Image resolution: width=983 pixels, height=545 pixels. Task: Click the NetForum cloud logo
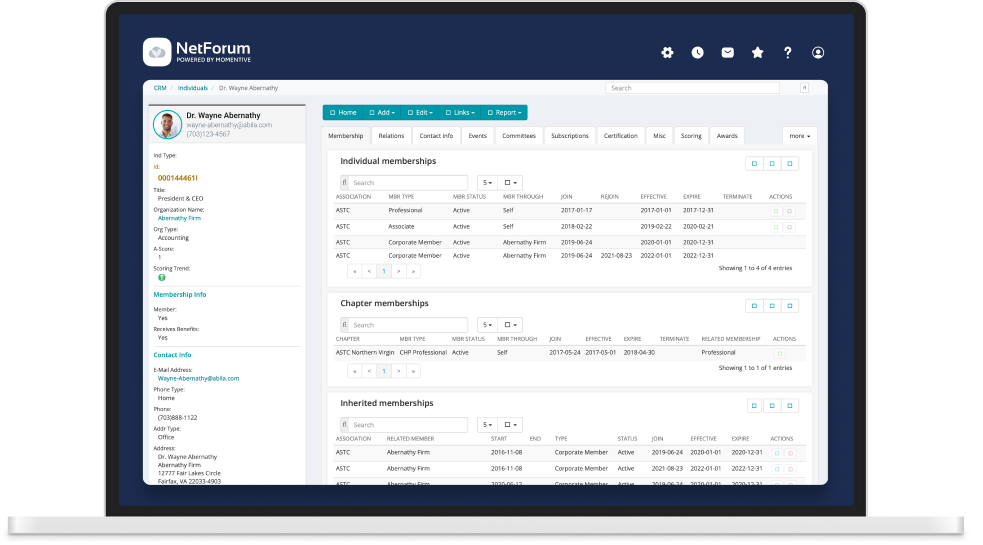coord(157,51)
